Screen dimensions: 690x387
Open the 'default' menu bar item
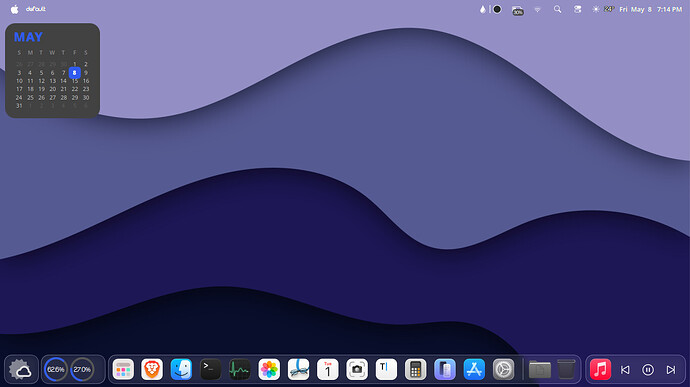[x=36, y=9]
